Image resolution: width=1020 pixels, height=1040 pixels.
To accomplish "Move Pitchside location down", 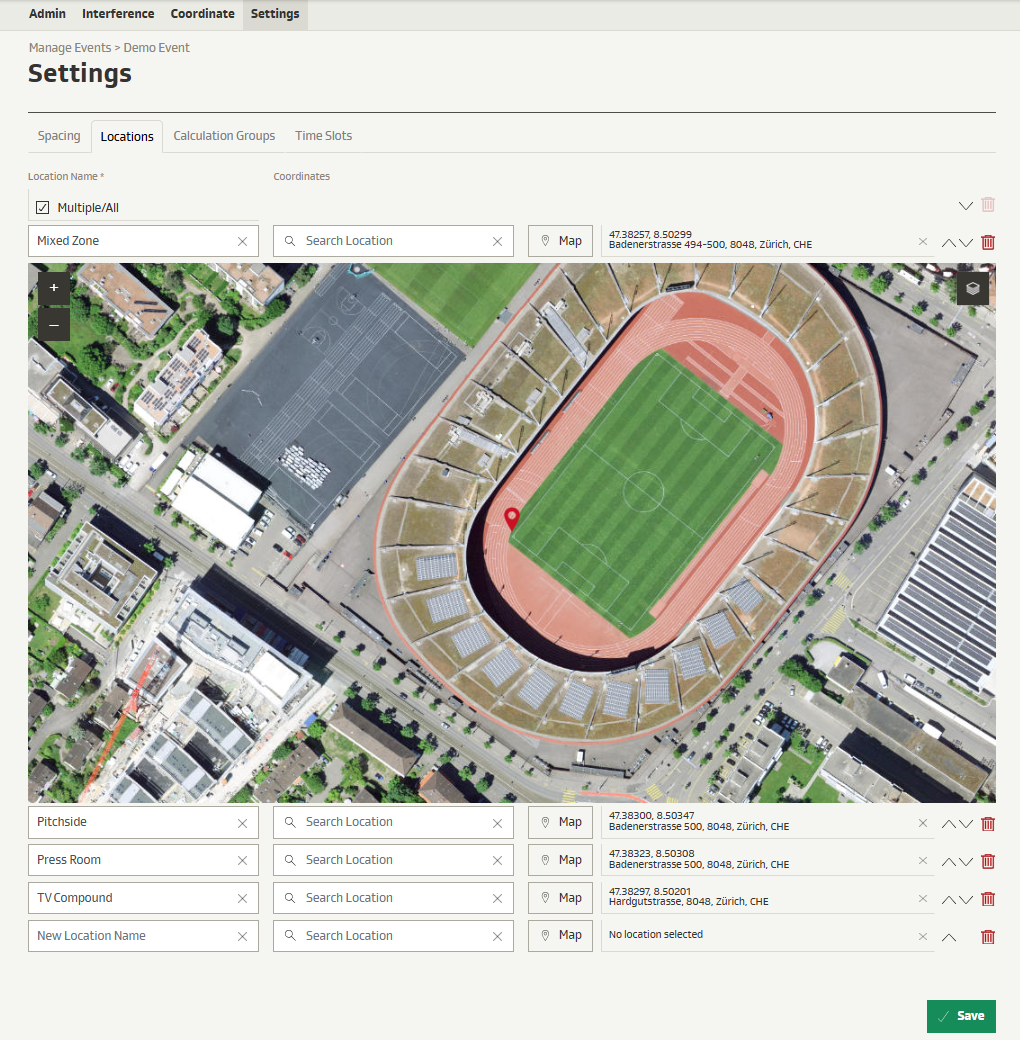I will (x=966, y=824).
